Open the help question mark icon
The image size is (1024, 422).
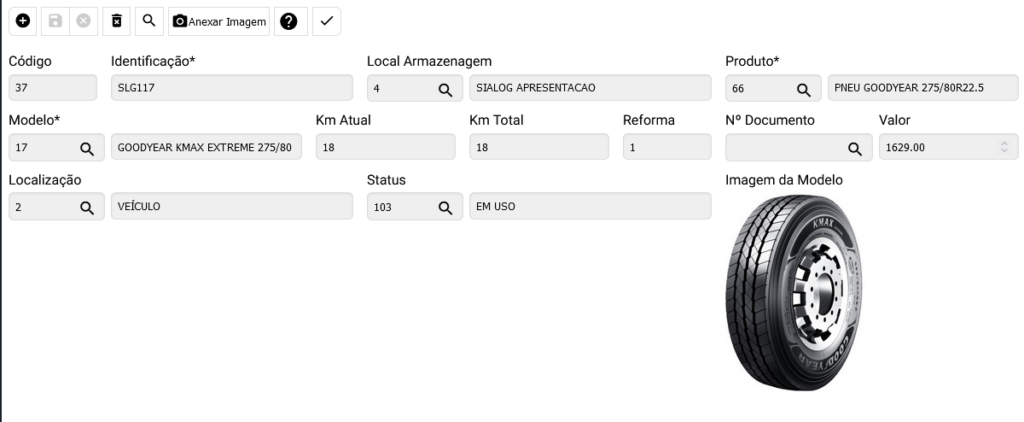click(291, 20)
